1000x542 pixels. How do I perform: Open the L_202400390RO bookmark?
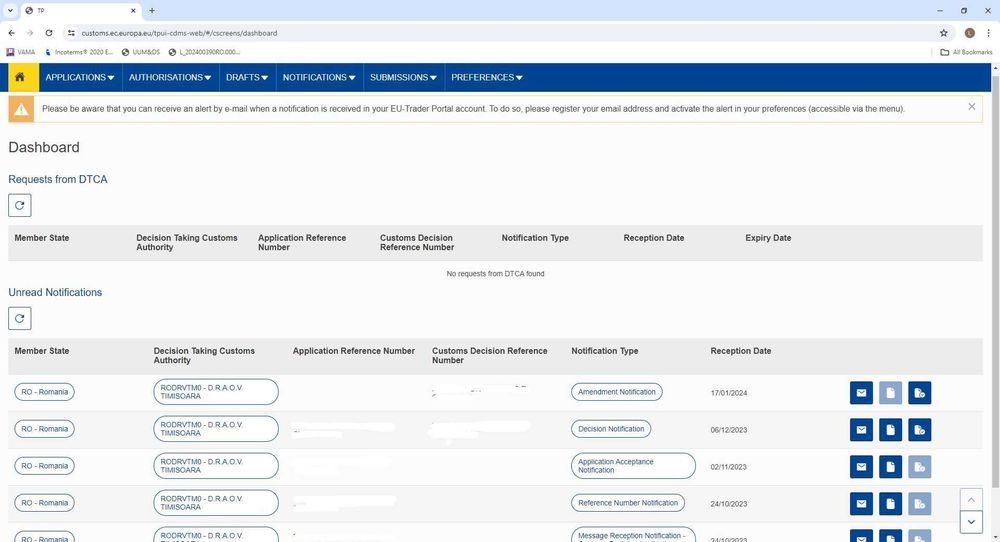click(x=204, y=52)
